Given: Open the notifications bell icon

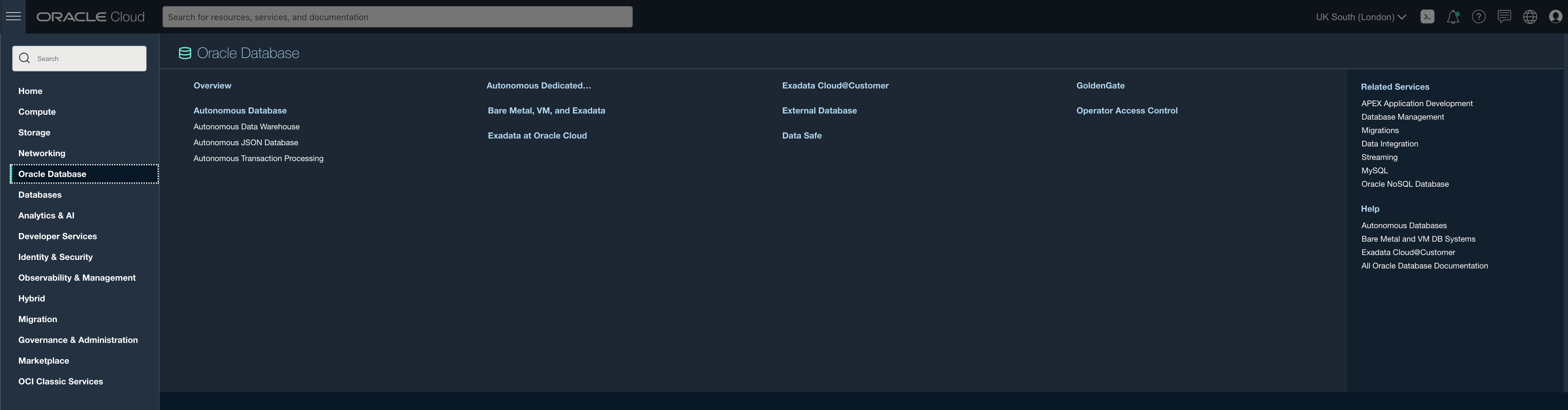Looking at the screenshot, I should (1452, 17).
